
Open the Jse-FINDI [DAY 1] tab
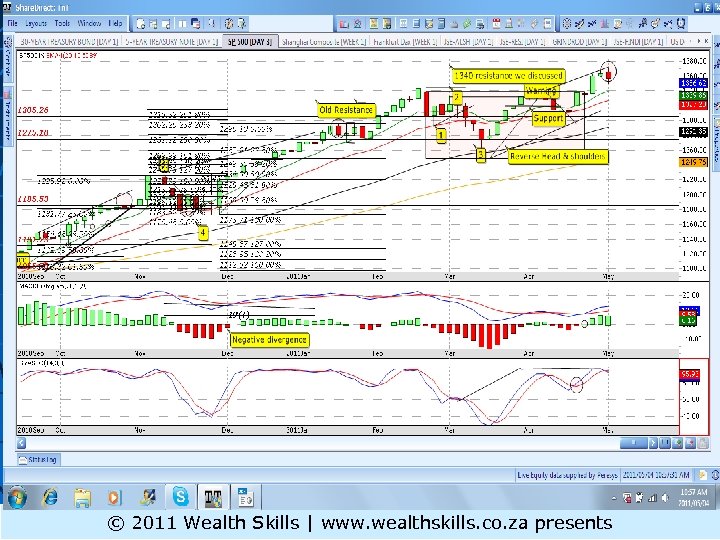click(638, 41)
